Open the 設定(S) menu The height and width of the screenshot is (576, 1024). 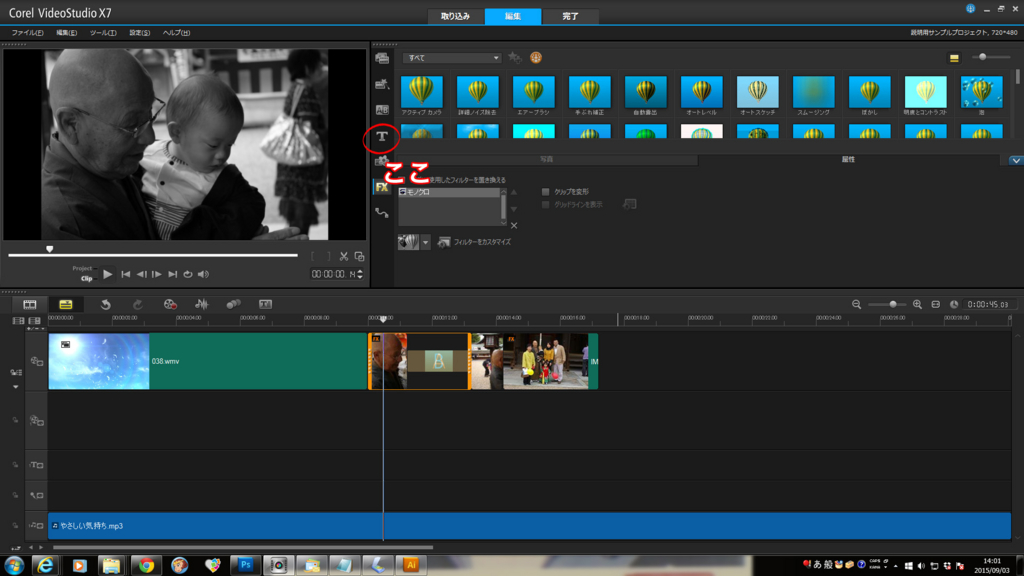pyautogui.click(x=140, y=33)
